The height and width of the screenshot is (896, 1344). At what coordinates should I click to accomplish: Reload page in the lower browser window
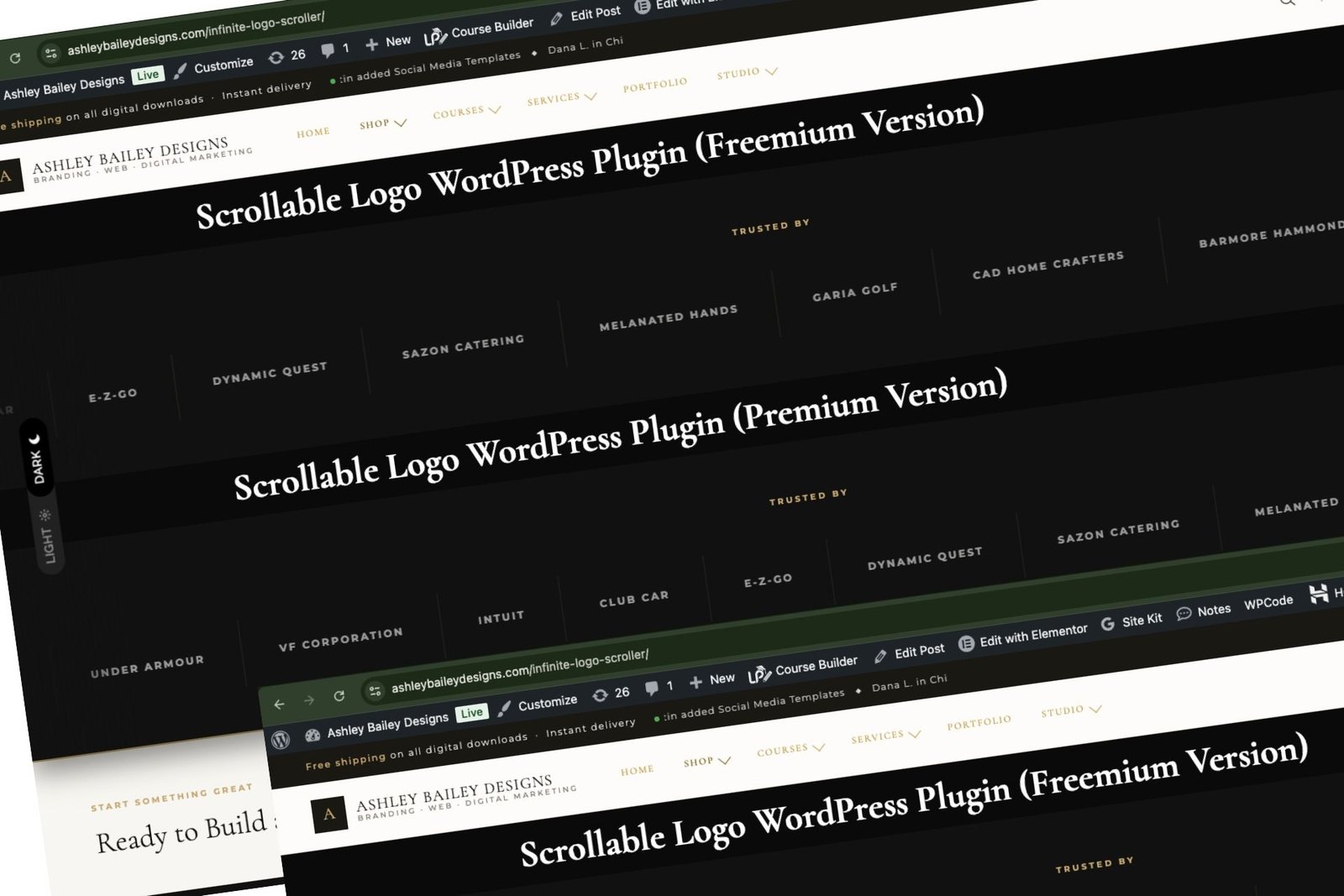click(x=339, y=695)
